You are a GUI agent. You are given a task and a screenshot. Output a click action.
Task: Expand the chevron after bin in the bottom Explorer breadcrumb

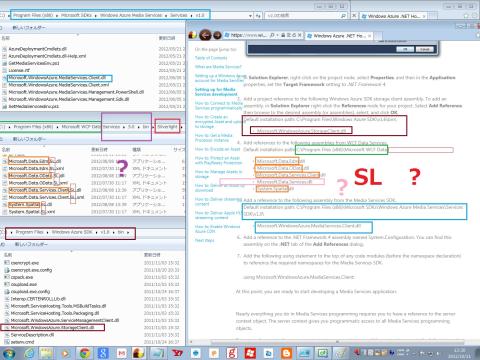[128, 232]
